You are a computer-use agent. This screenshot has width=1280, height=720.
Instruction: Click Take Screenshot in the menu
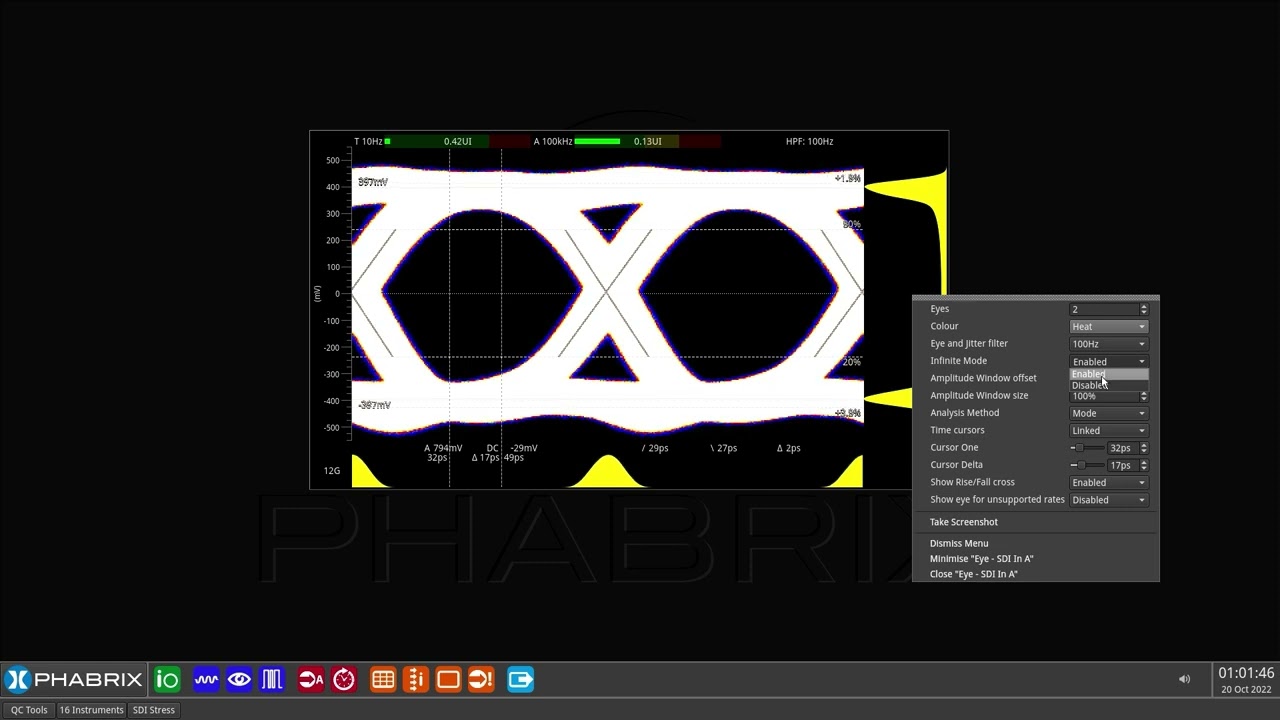click(x=964, y=522)
